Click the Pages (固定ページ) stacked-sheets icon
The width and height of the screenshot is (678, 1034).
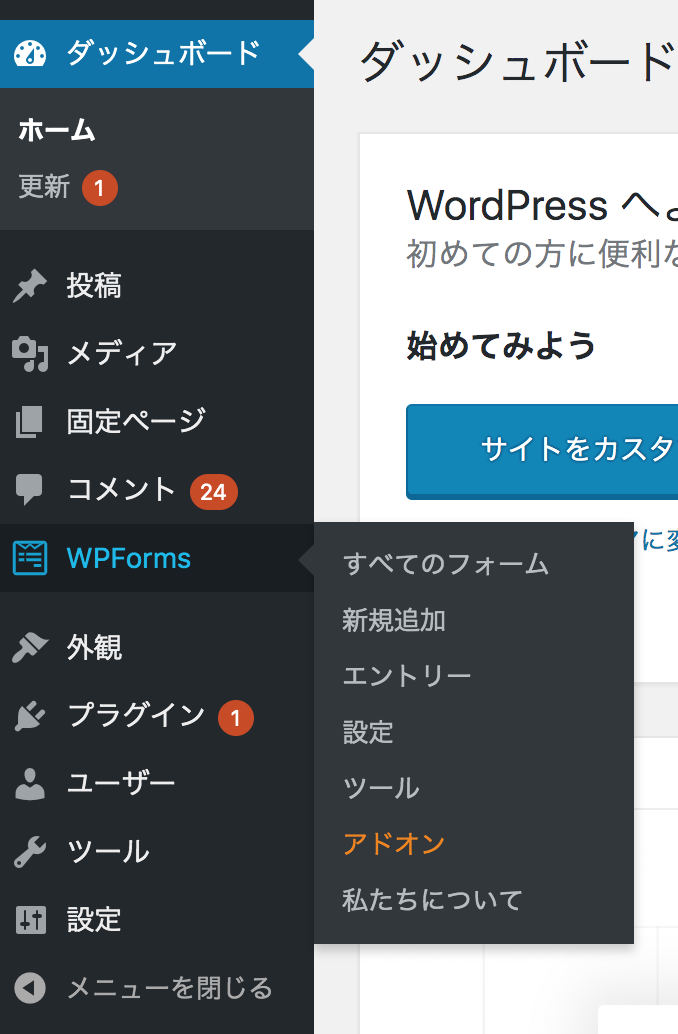(x=30, y=422)
